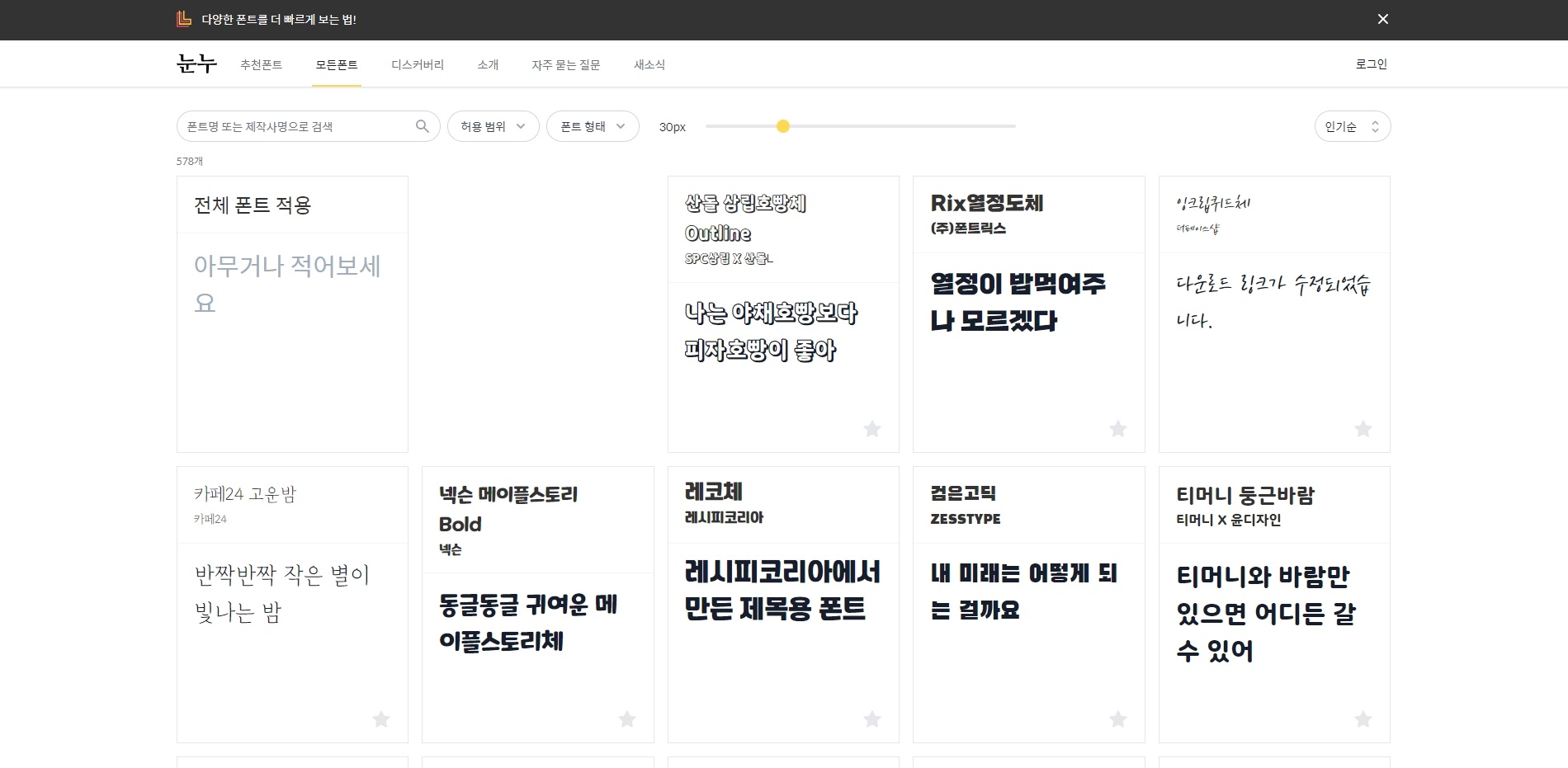Click the 티머니 X 윤디자인 maker name
Viewport: 1568px width, 768px height.
click(x=1229, y=520)
